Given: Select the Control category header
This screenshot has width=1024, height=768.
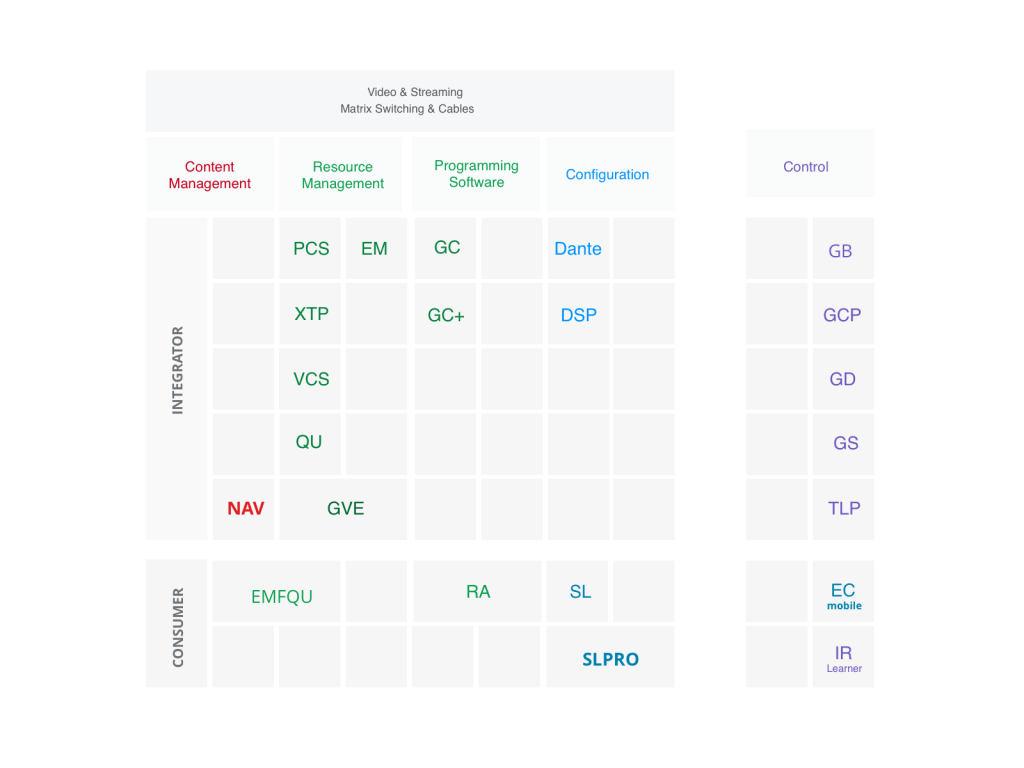Looking at the screenshot, I should (806, 167).
